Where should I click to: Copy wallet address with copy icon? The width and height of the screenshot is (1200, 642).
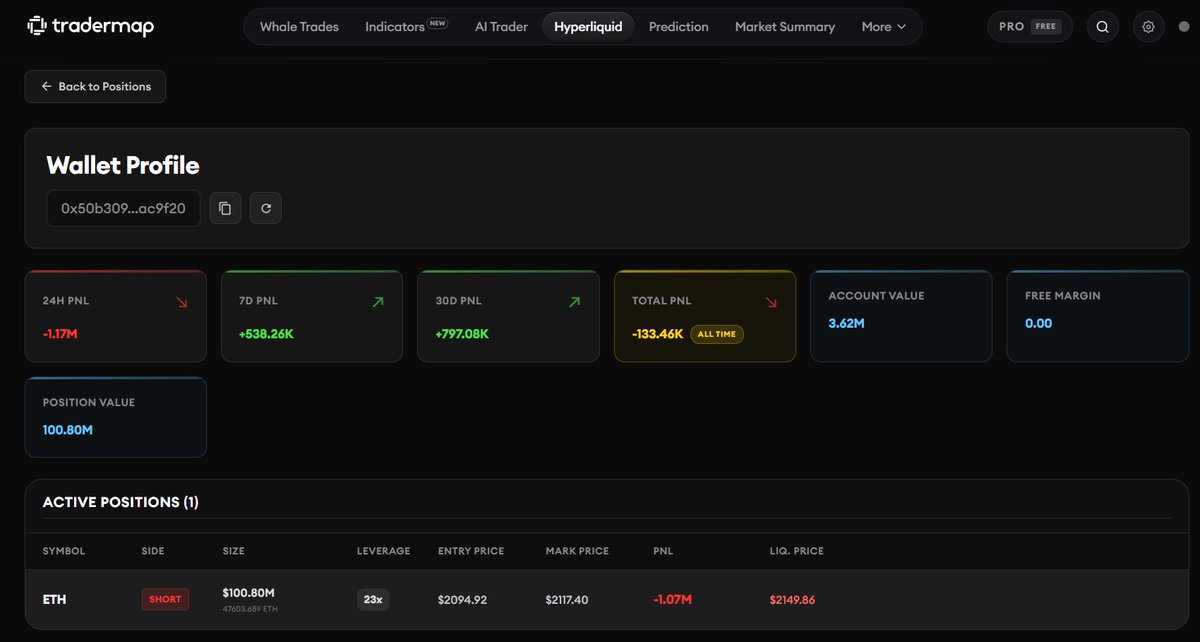(x=225, y=208)
